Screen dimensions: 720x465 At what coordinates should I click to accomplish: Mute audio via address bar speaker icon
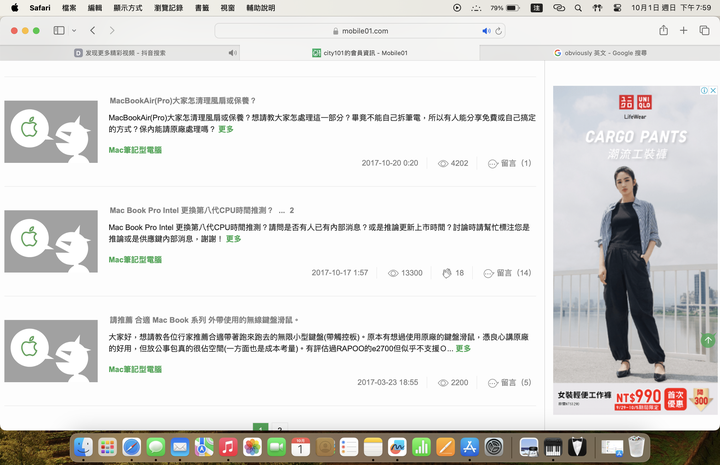coord(486,31)
